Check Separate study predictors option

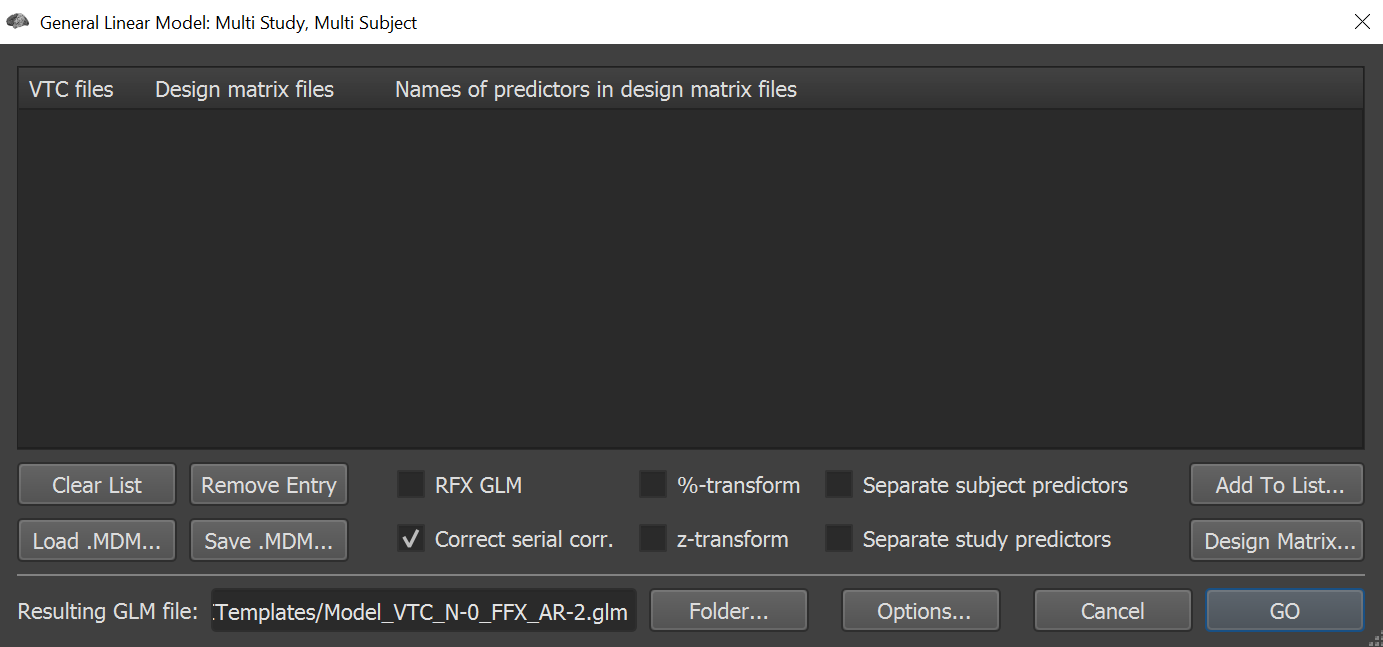click(839, 539)
